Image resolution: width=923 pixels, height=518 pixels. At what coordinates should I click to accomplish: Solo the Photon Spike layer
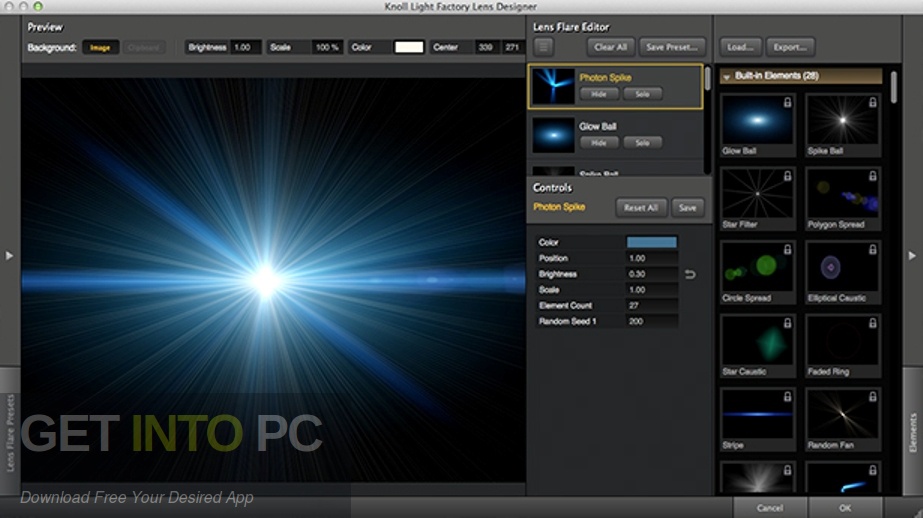pos(642,94)
